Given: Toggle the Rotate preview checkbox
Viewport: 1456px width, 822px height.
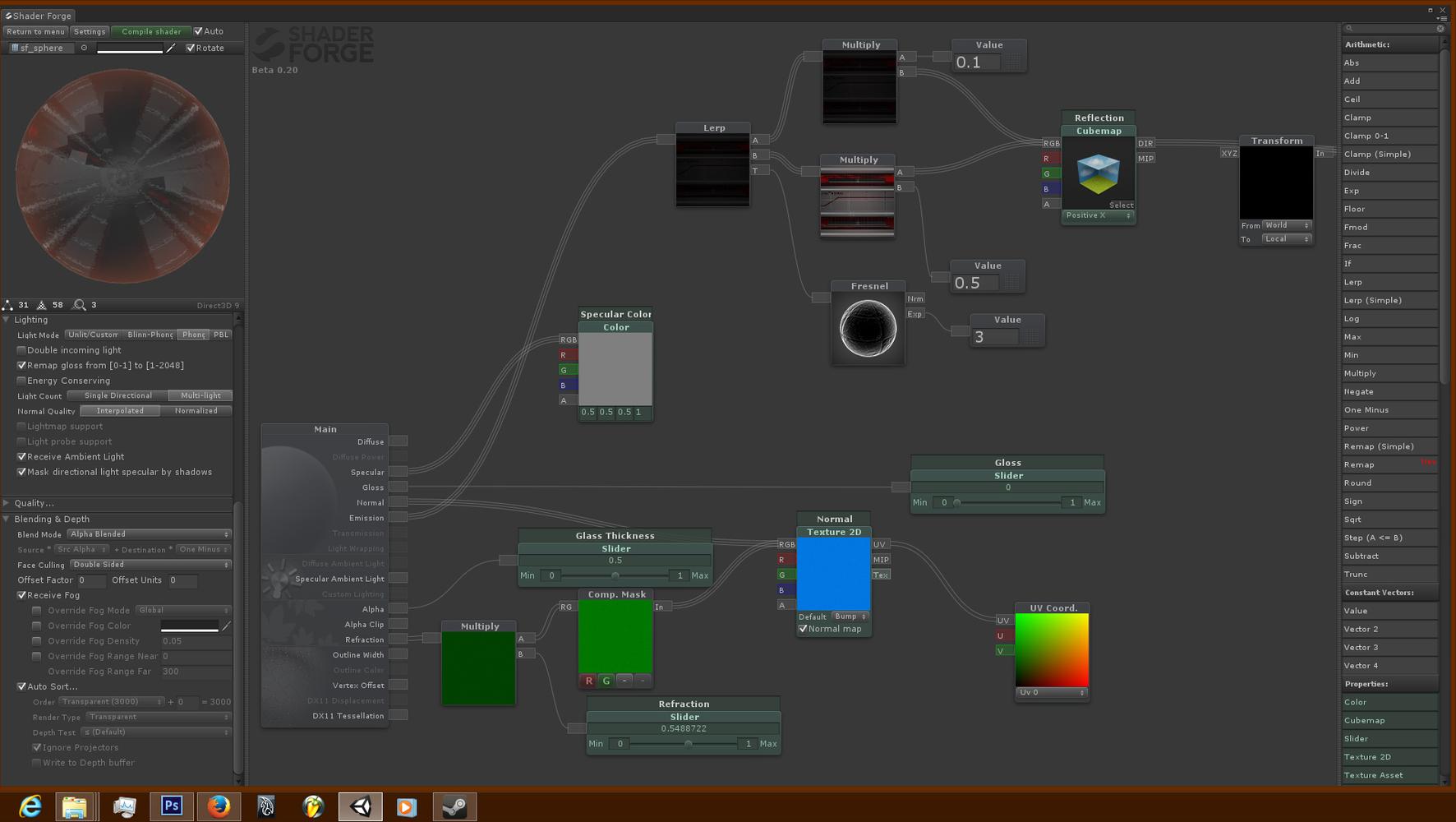Looking at the screenshot, I should point(191,48).
